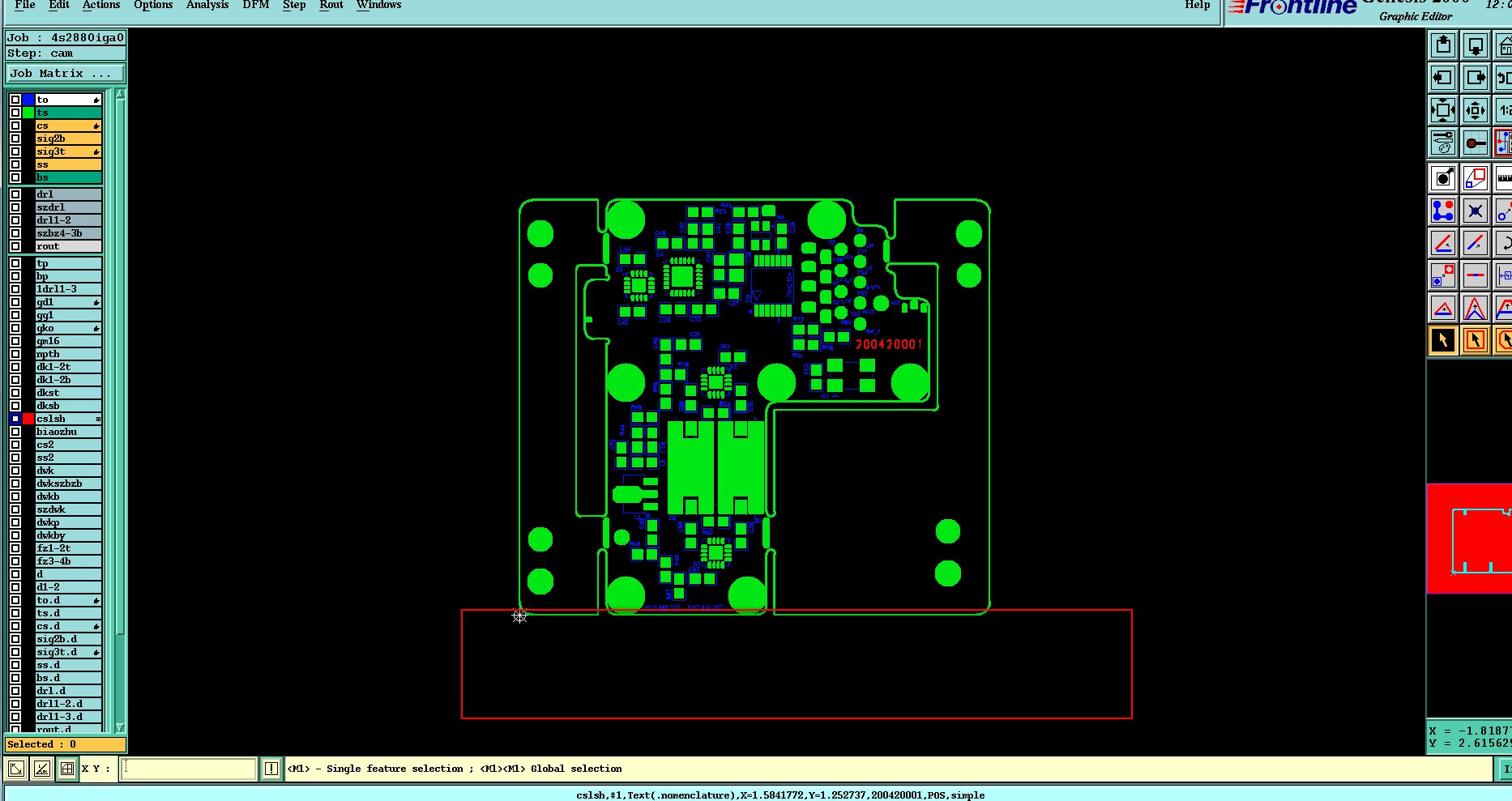This screenshot has width=1512, height=801.
Task: Click the exclamation mark button
Action: [x=271, y=769]
